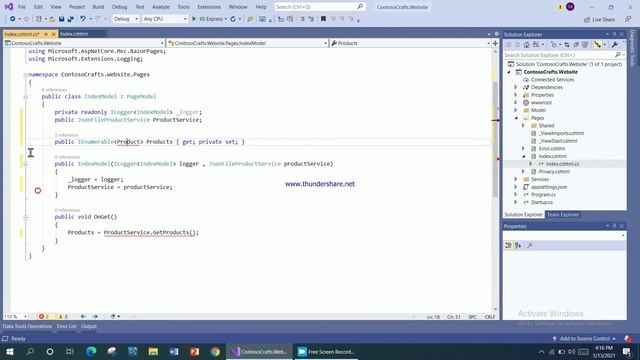Image resolution: width=640 pixels, height=360 pixels.
Task: Open the Extensions menu
Action: [209, 7]
